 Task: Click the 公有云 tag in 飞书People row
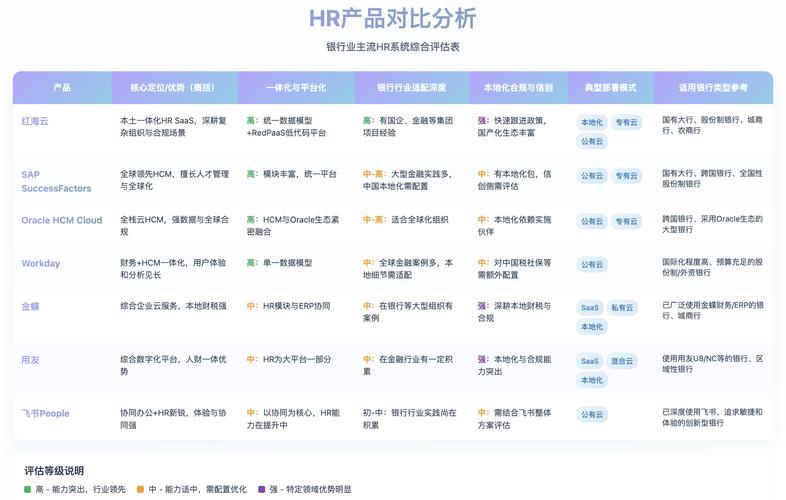click(592, 415)
